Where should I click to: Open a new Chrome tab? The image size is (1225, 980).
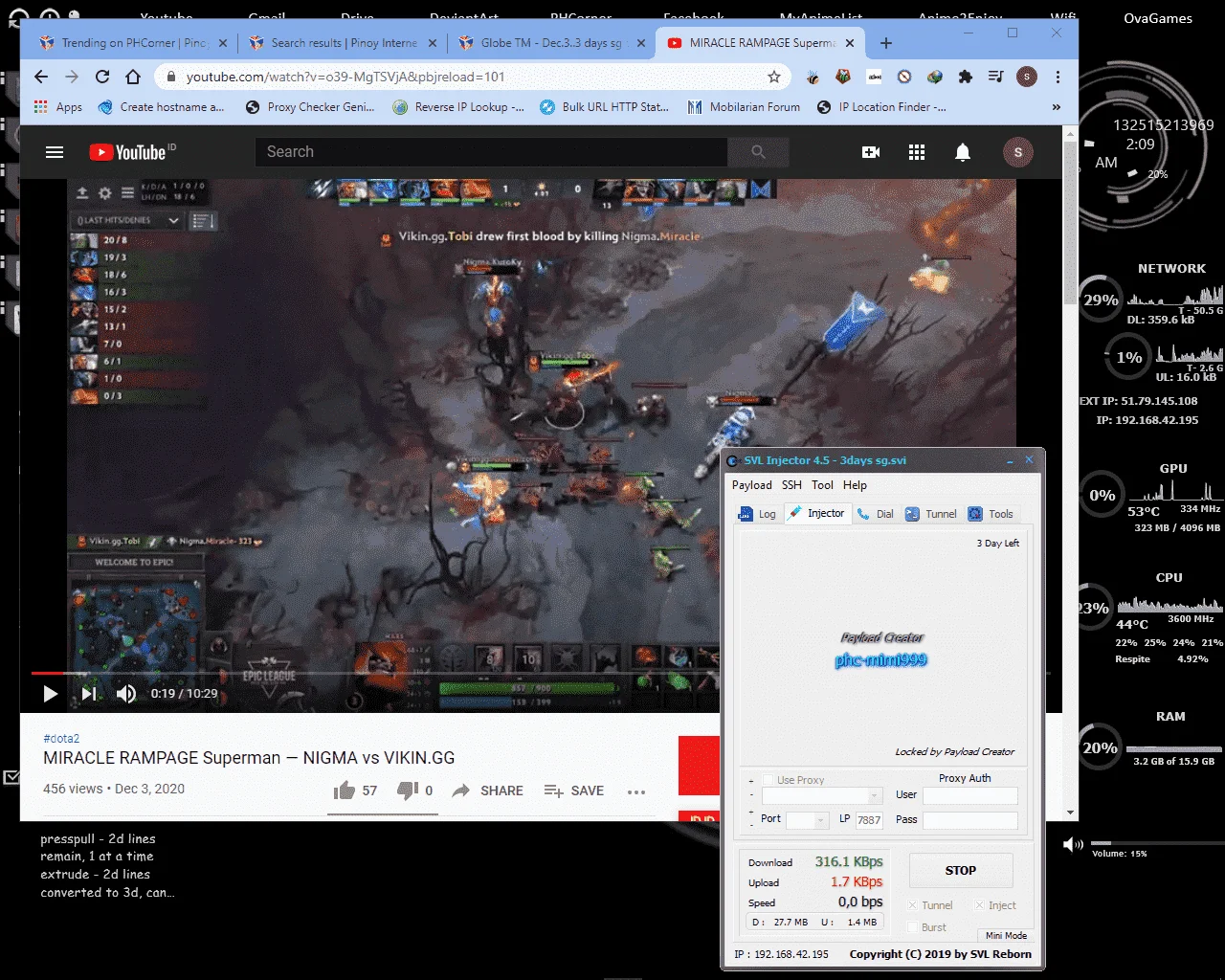[x=886, y=43]
